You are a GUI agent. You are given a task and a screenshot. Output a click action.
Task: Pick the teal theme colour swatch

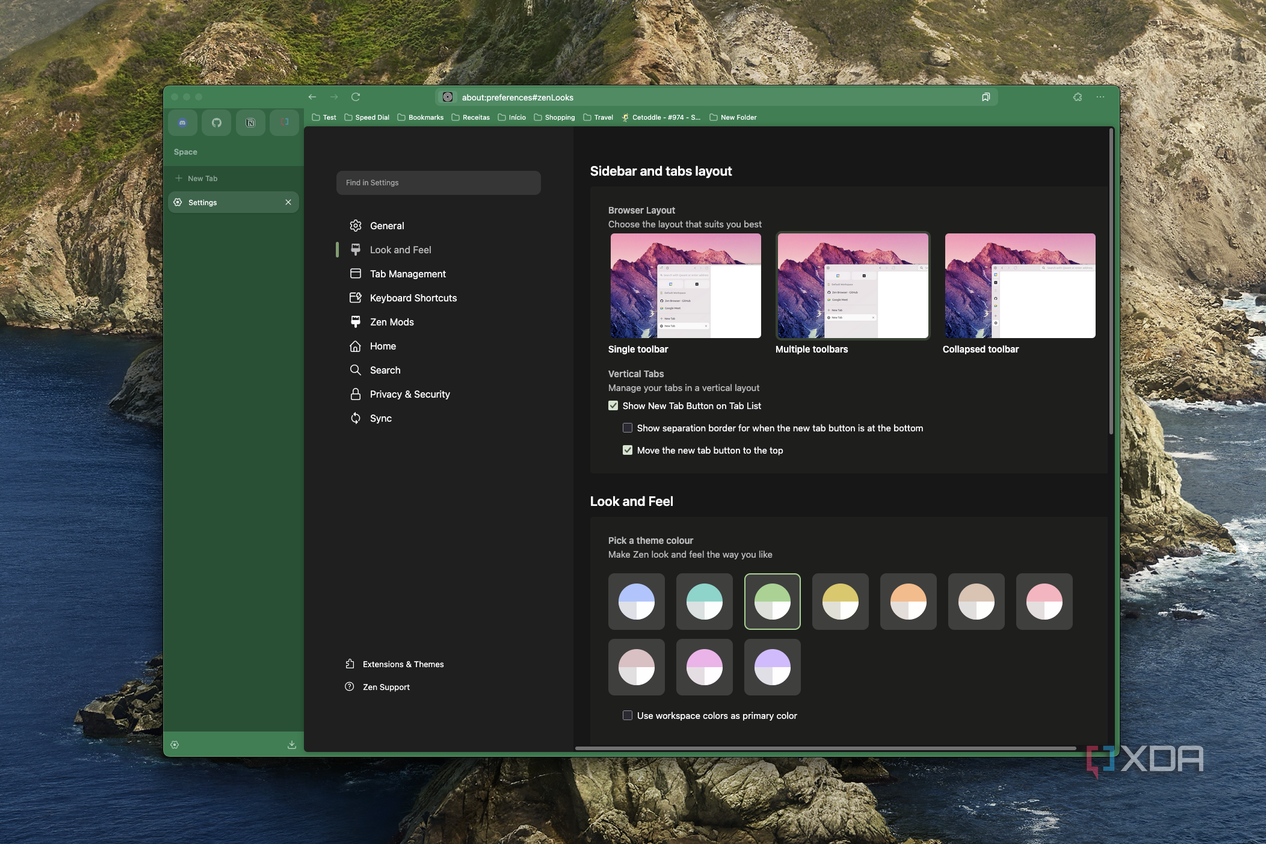pyautogui.click(x=704, y=602)
